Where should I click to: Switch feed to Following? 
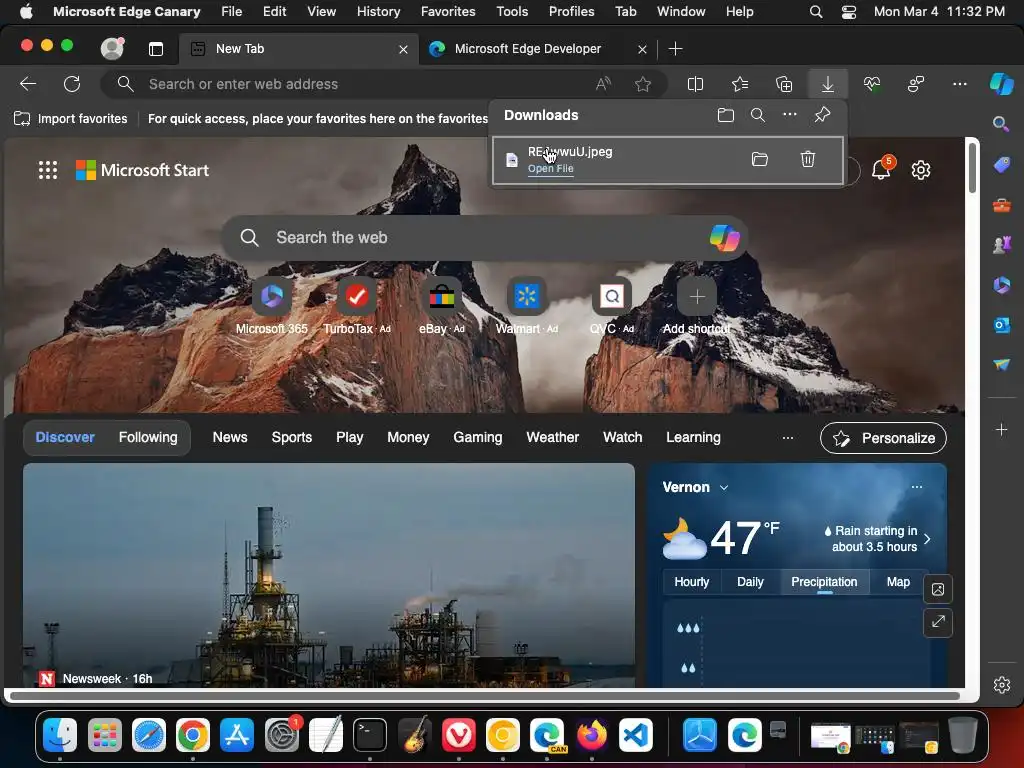[148, 438]
